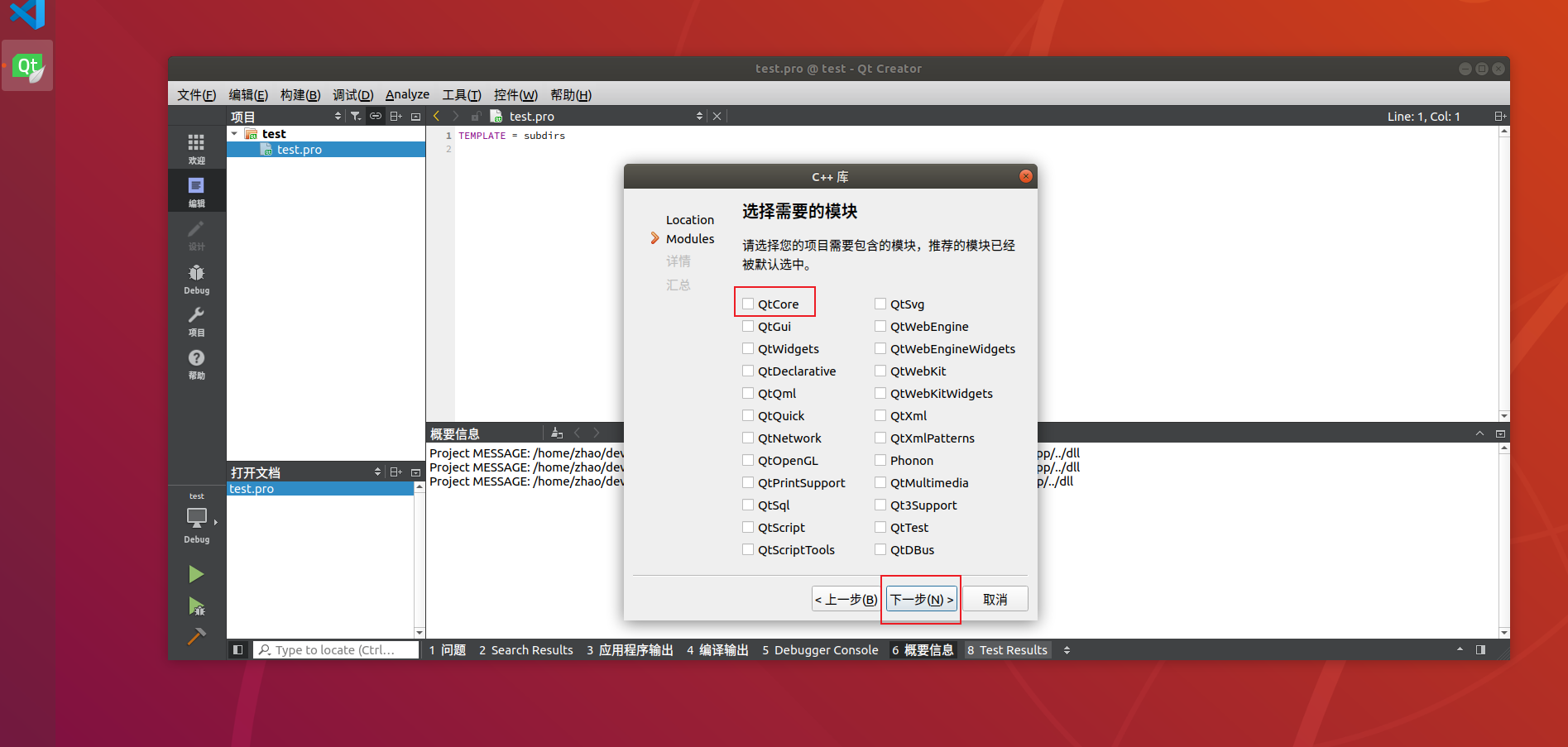Open the output panes selector arrows in status bar
This screenshot has width=1568, height=747.
pos(1067,650)
